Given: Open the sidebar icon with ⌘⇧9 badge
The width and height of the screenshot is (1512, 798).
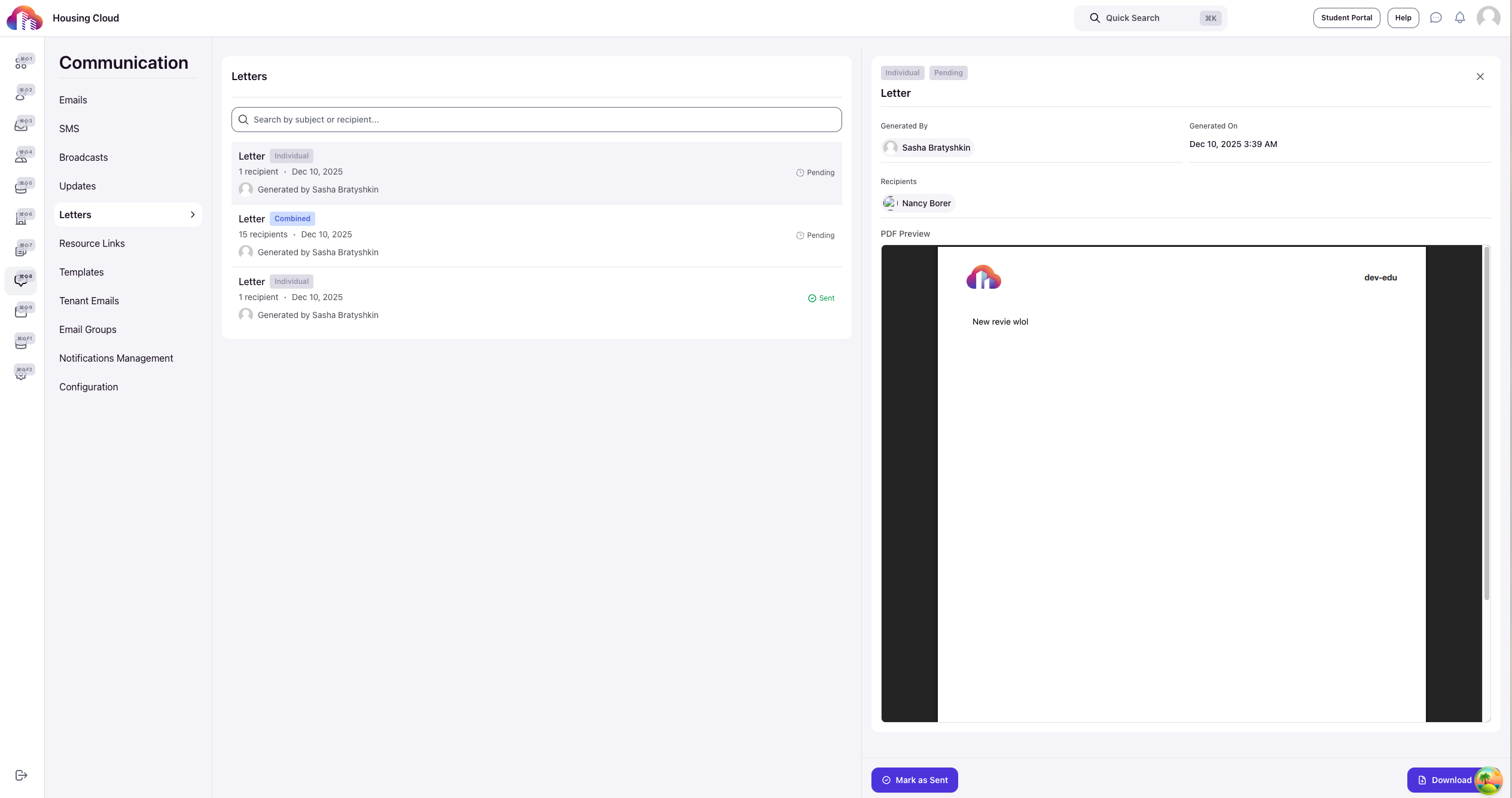Looking at the screenshot, I should point(22,311).
